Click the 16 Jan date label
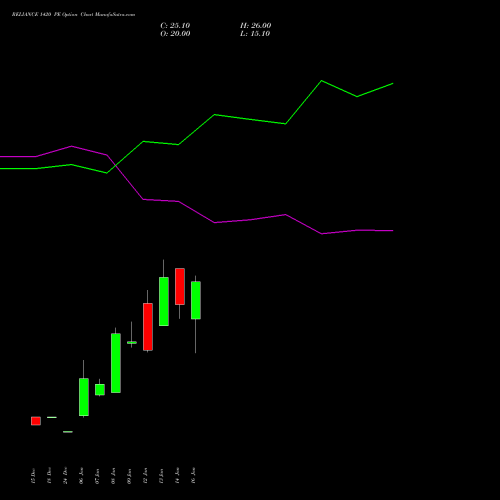The width and height of the screenshot is (500, 500). [x=193, y=476]
